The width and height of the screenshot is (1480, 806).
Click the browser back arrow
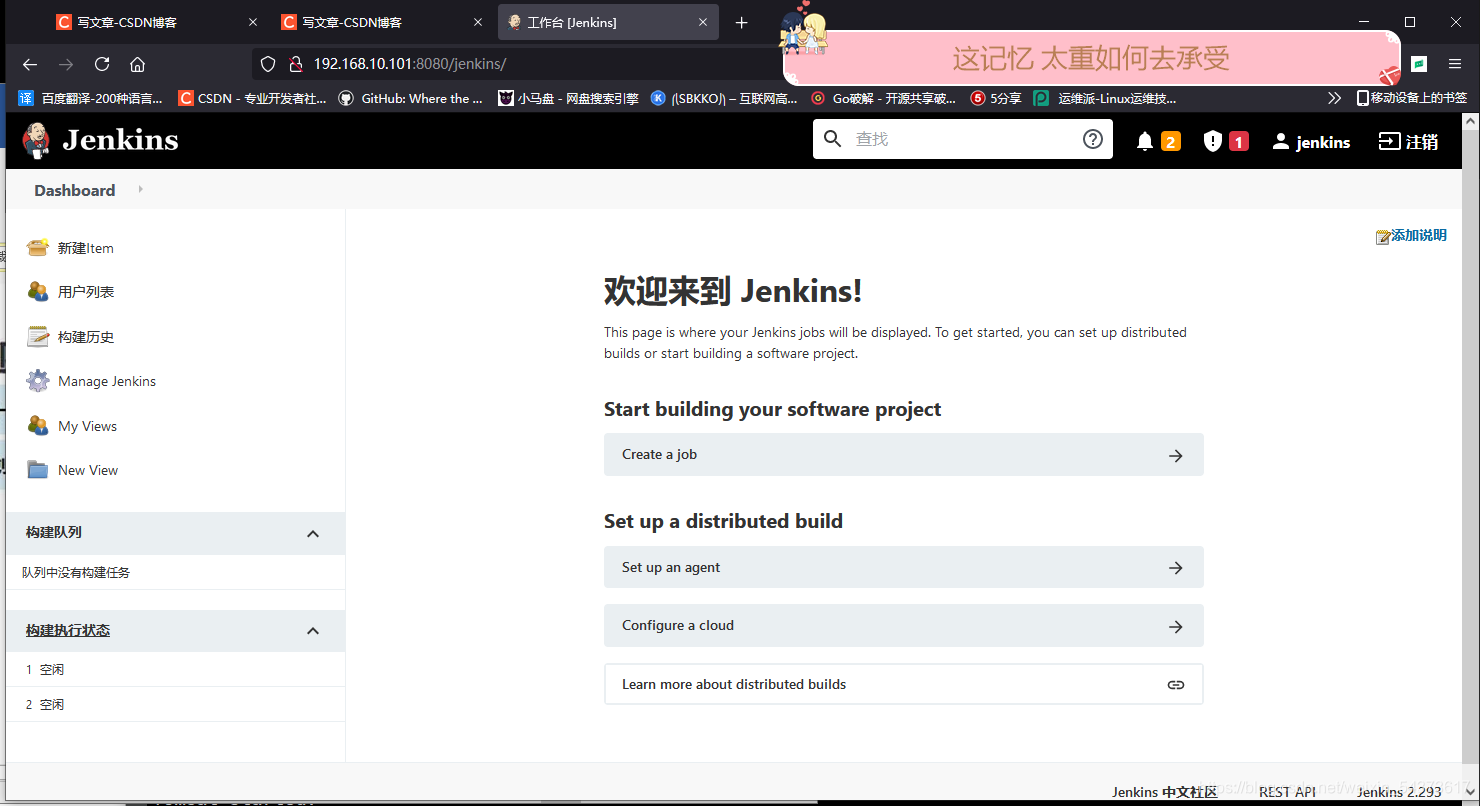(x=30, y=64)
